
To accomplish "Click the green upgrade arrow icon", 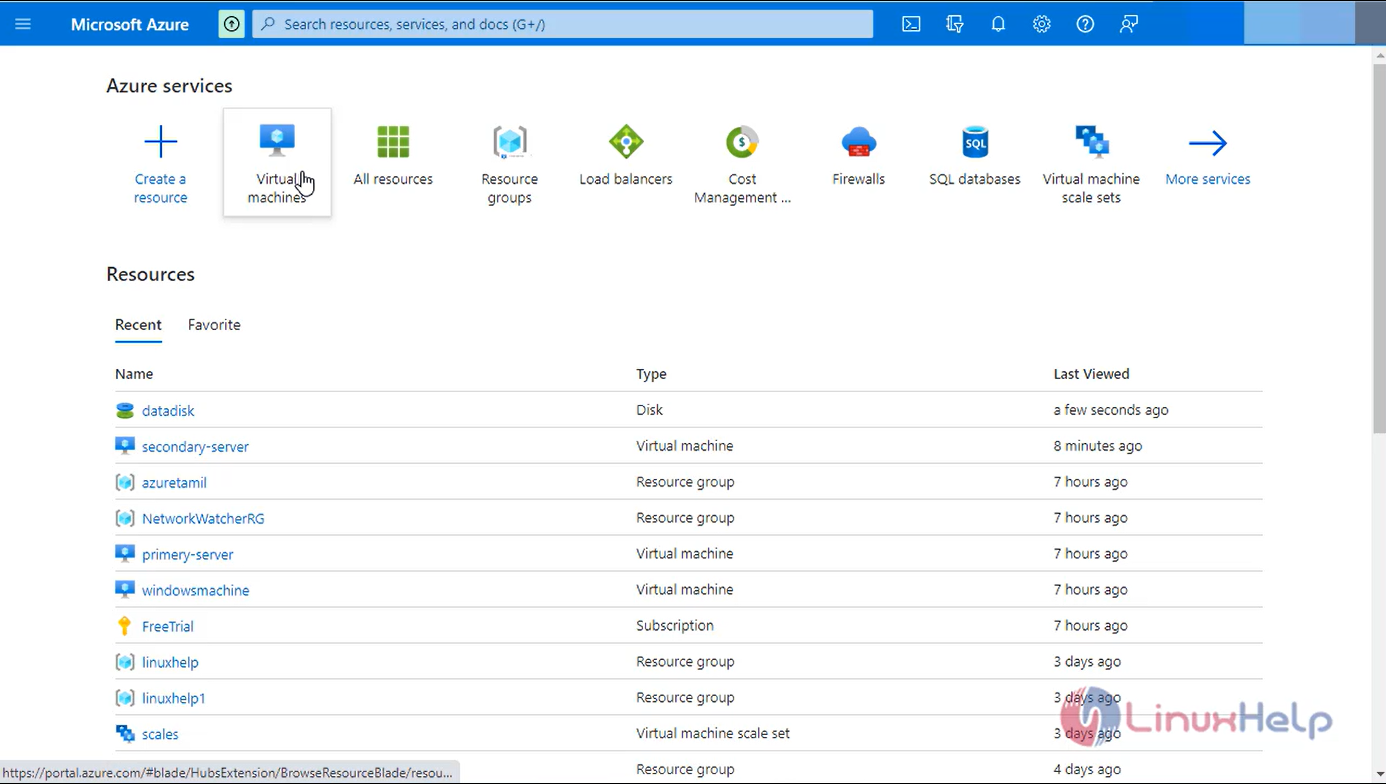I will 232,24.
